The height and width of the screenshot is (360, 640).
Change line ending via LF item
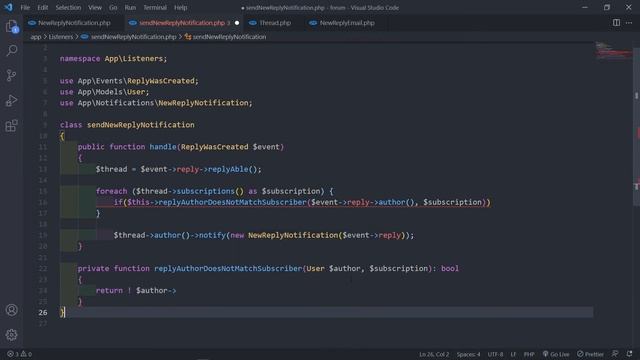tap(513, 354)
